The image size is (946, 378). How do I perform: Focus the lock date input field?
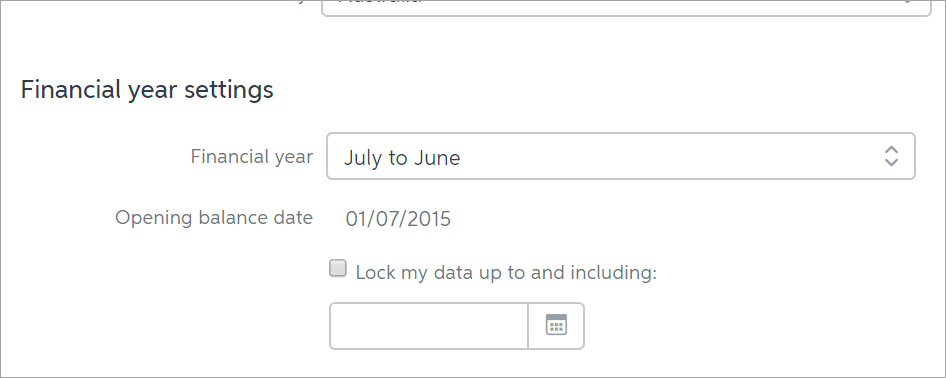tap(428, 326)
